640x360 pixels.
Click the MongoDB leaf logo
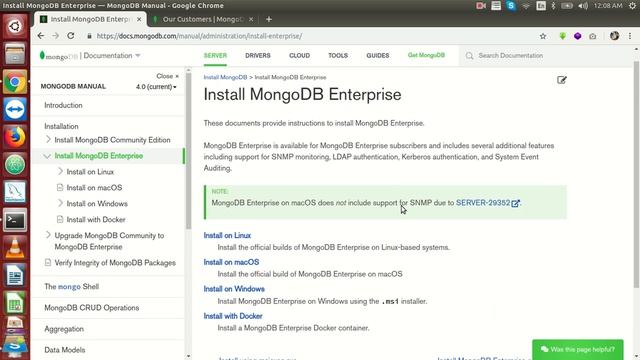coord(42,55)
